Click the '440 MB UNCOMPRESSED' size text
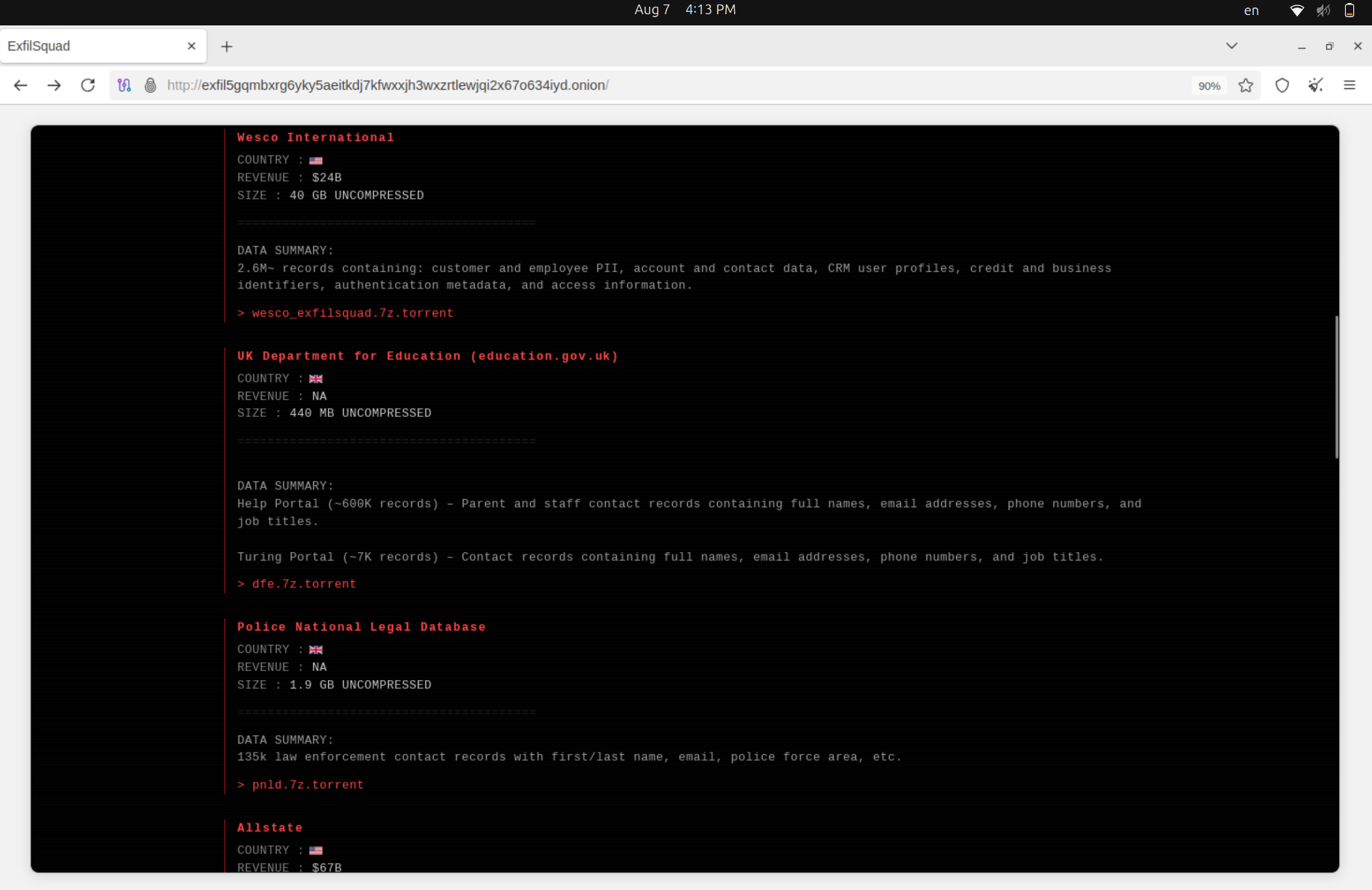This screenshot has height=890, width=1372. 360,413
